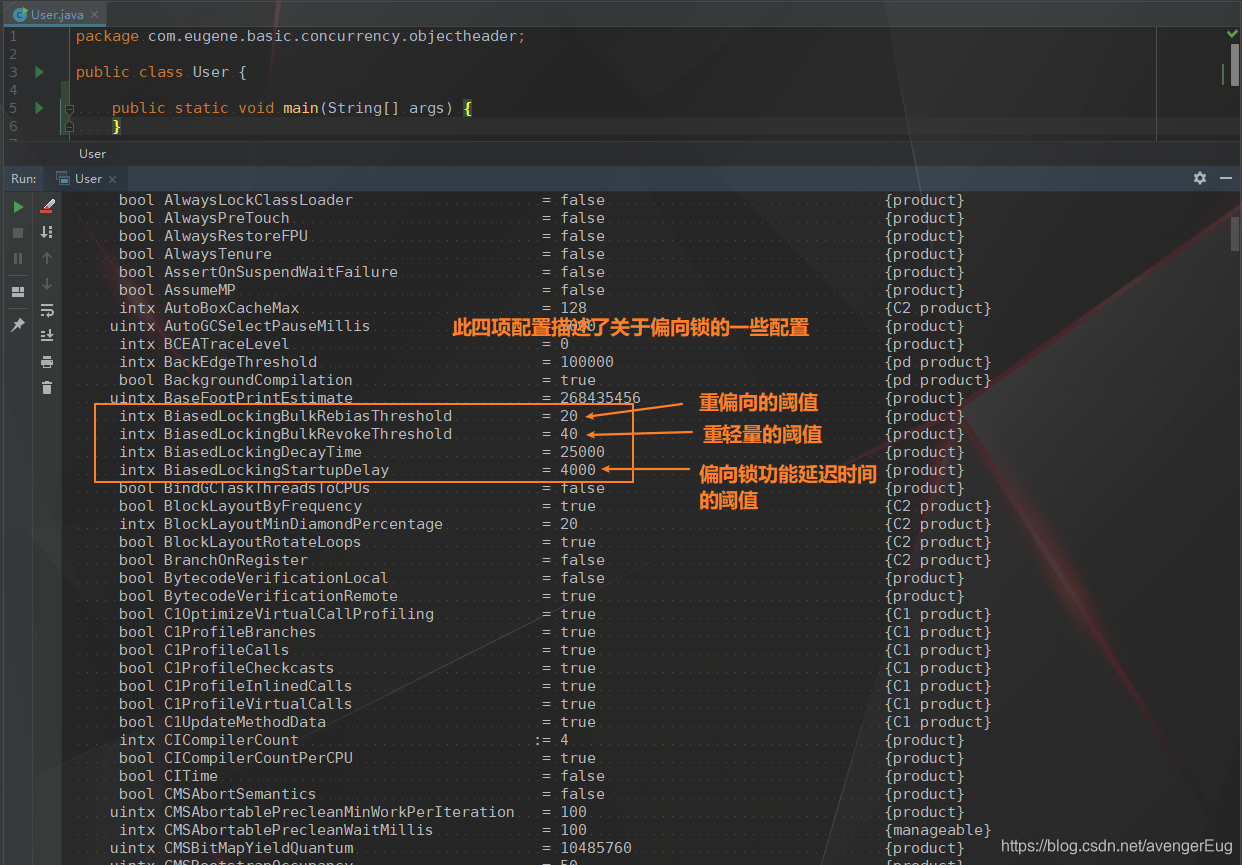Click 'main' in the method signature
The image size is (1242, 865).
(x=300, y=108)
